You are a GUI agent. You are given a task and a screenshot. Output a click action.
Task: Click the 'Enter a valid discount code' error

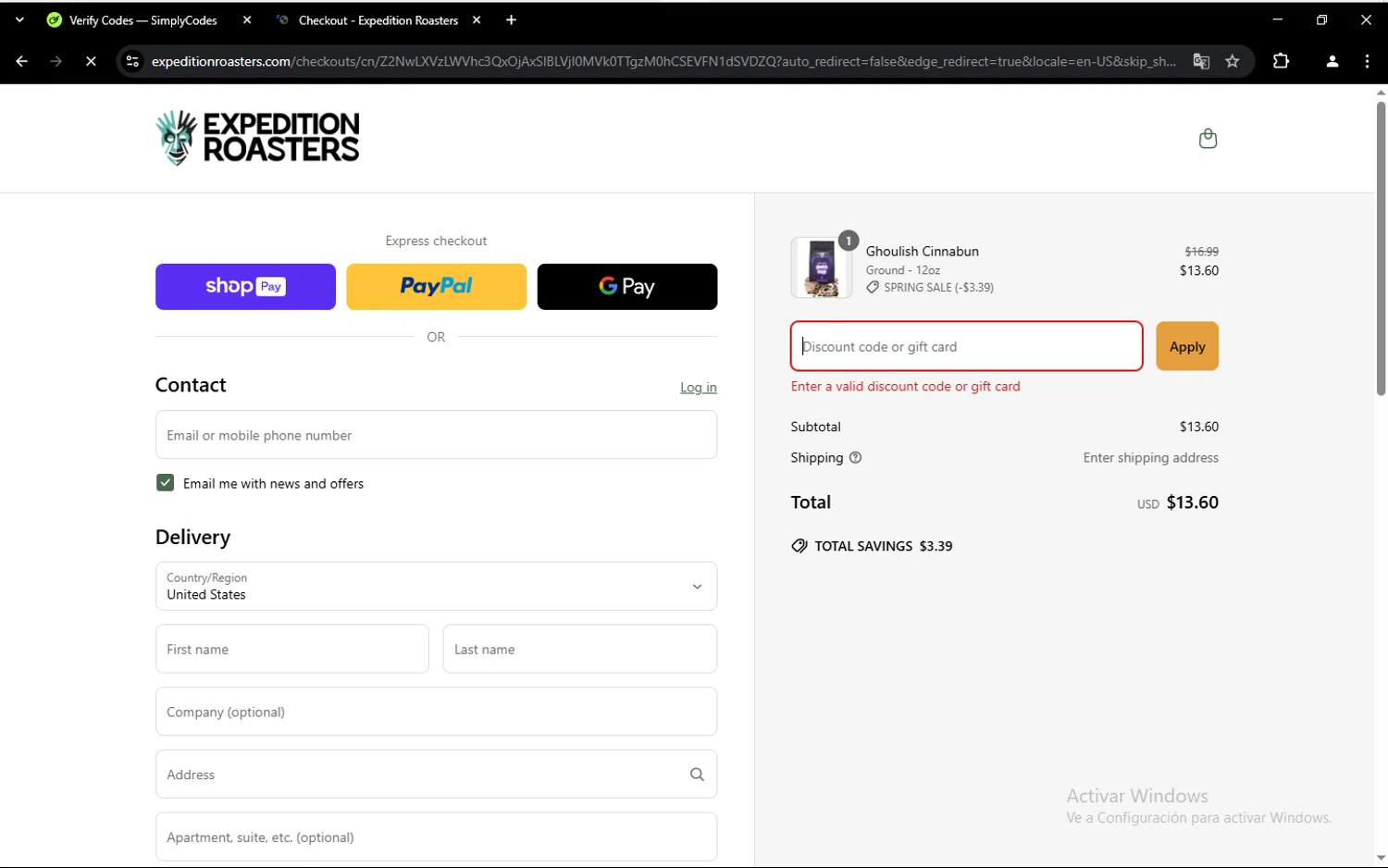(906, 387)
